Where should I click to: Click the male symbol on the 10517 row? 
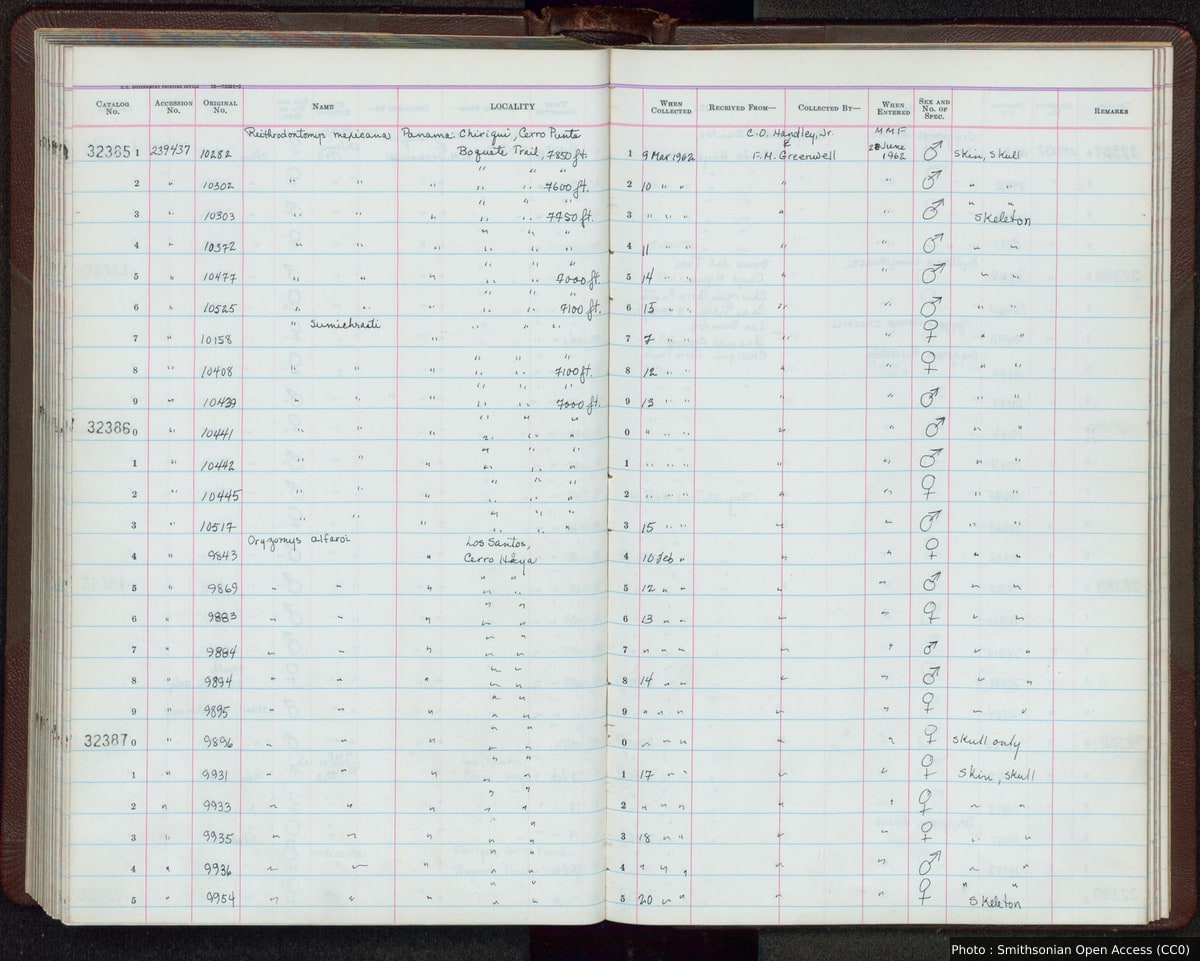tap(931, 521)
